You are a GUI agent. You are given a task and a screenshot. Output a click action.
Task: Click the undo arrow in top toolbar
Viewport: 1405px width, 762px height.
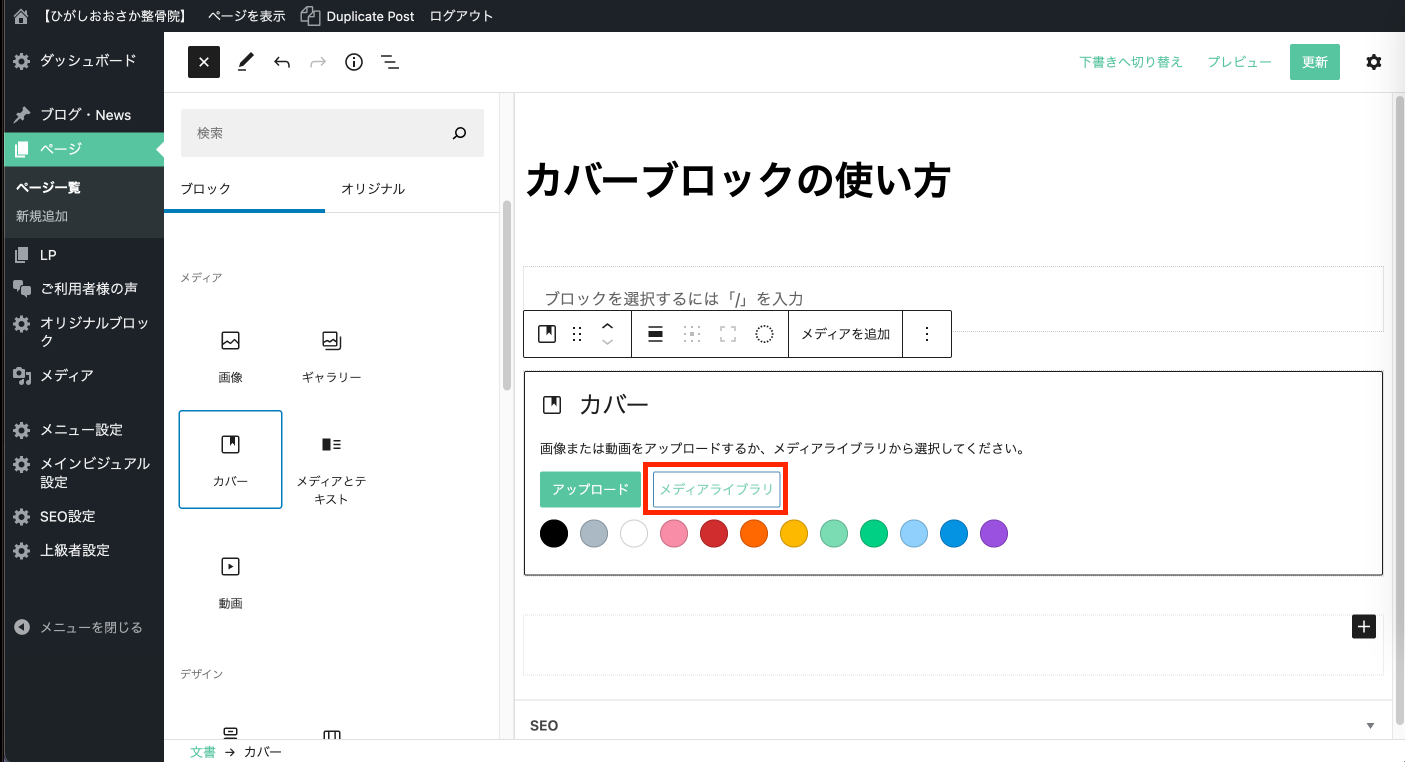(282, 62)
